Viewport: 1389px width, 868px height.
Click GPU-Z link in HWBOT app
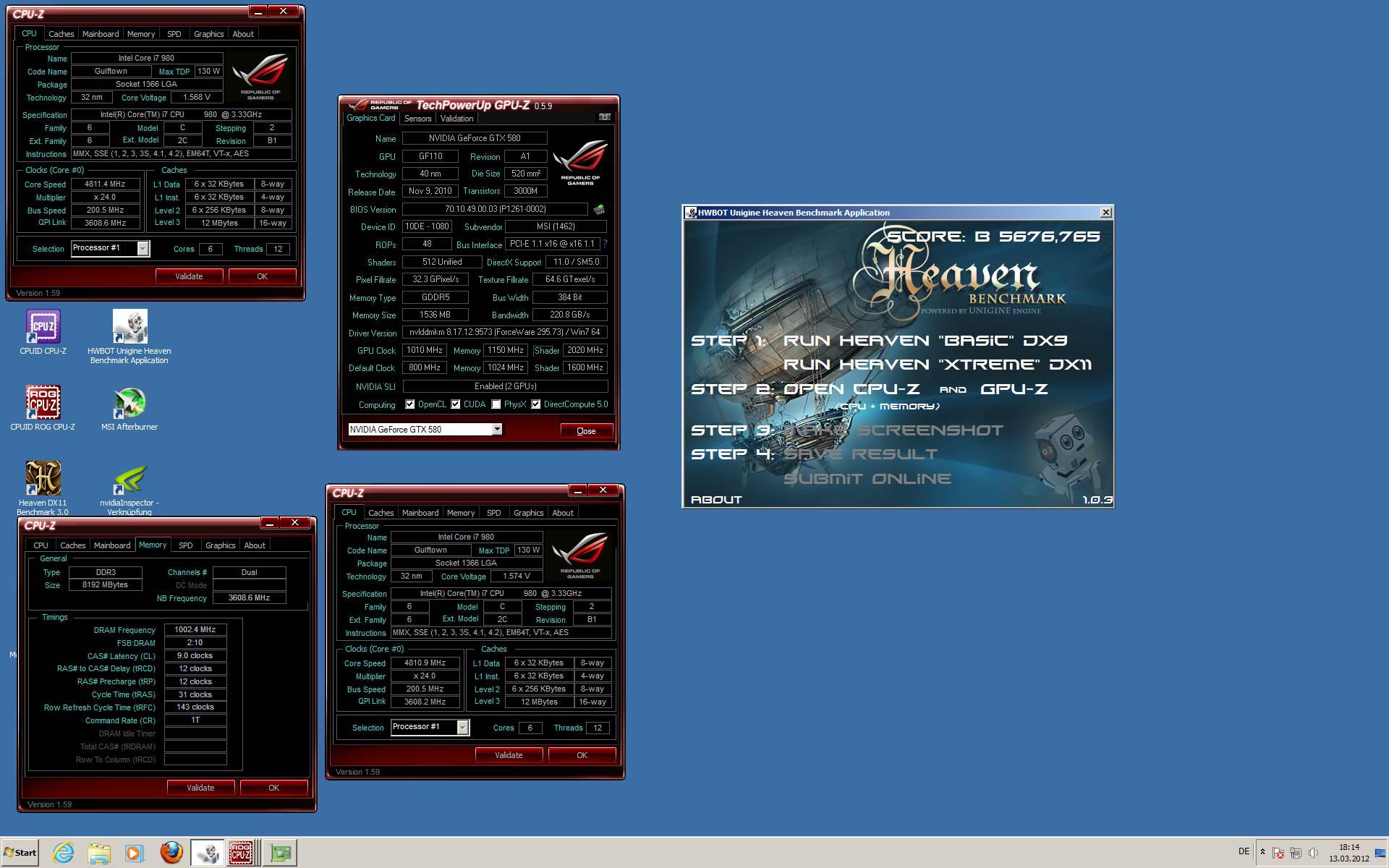click(x=1014, y=389)
